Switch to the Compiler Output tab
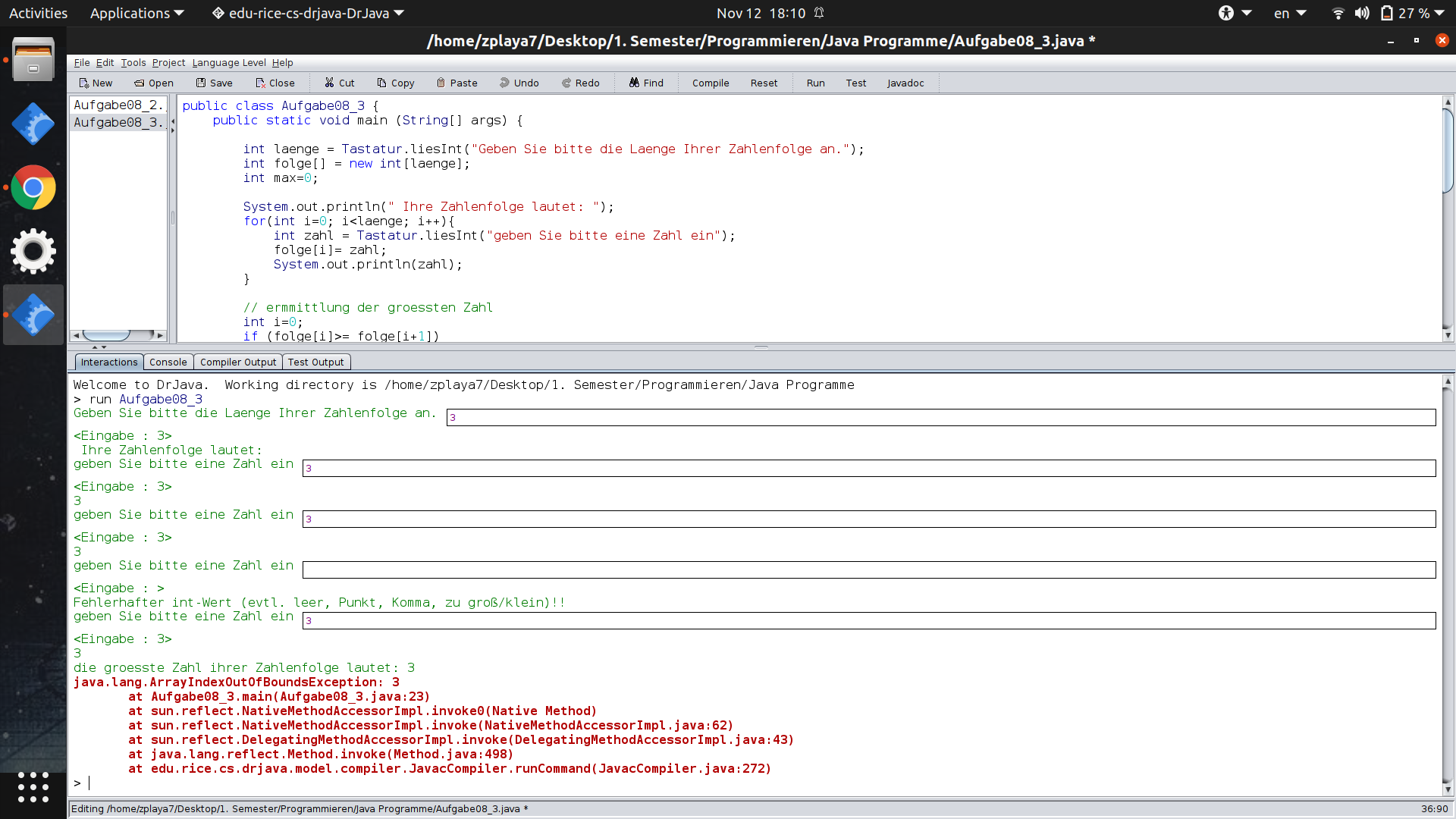The width and height of the screenshot is (1456, 819). tap(238, 362)
